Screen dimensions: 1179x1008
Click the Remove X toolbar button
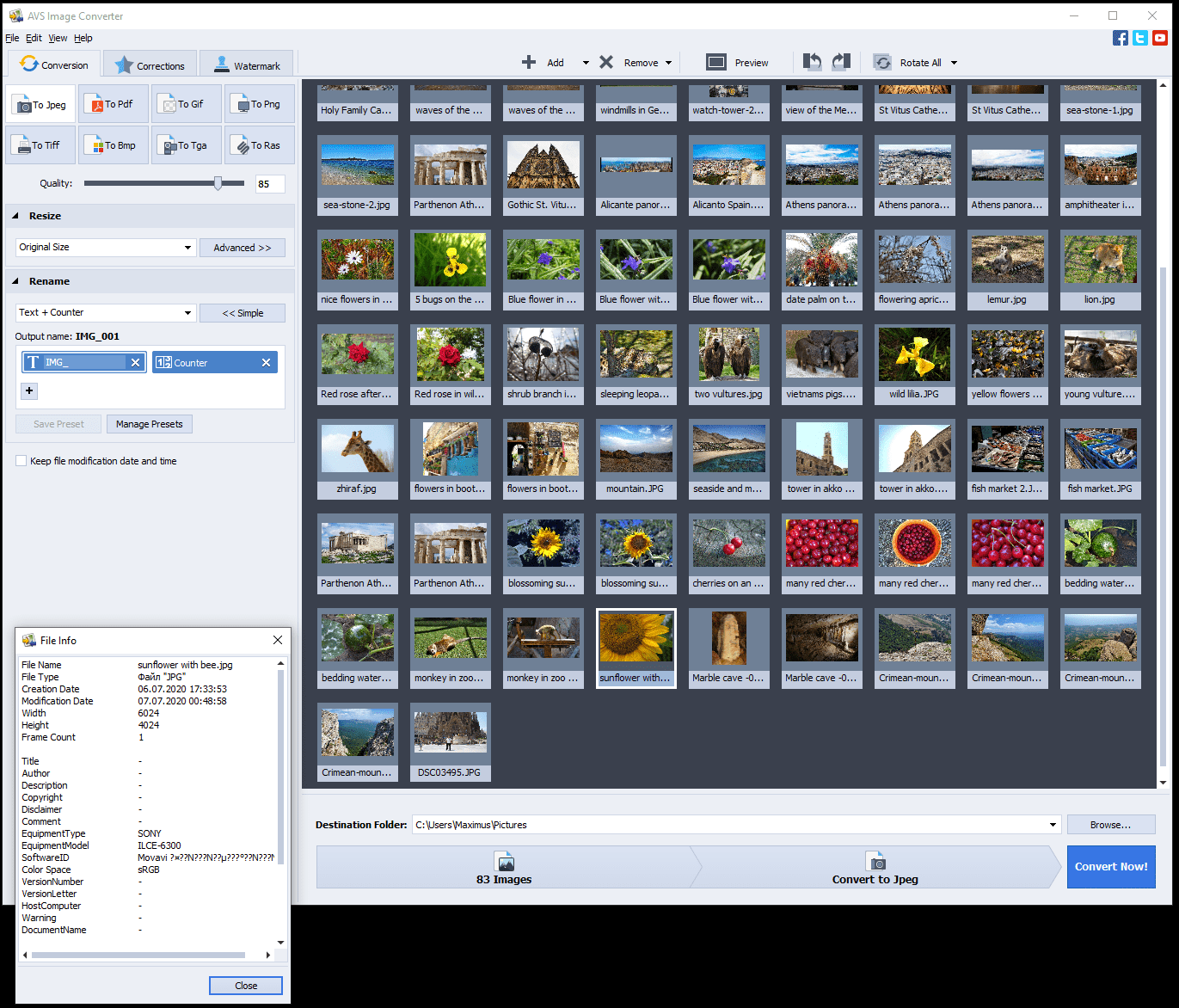coord(628,63)
